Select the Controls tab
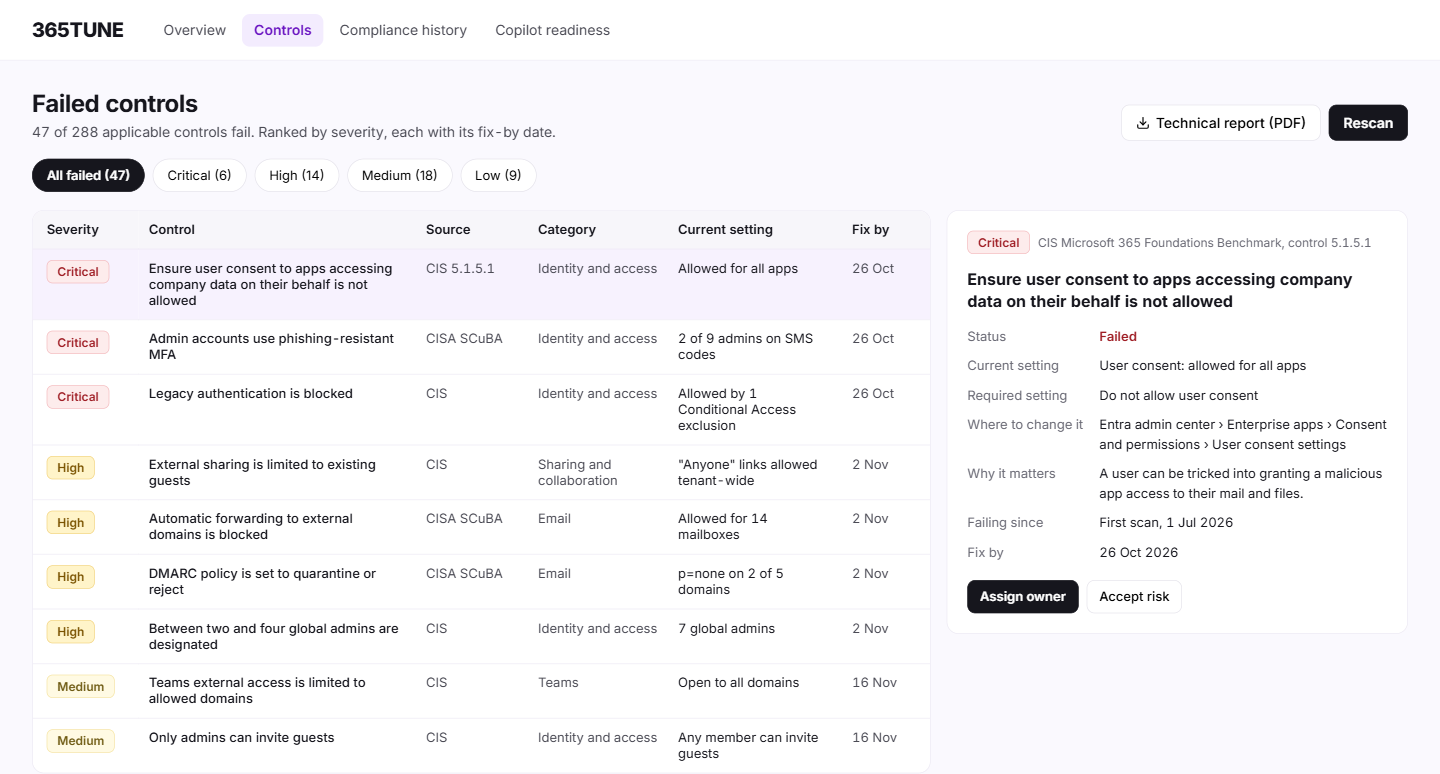Viewport: 1440px width, 774px height. click(283, 30)
